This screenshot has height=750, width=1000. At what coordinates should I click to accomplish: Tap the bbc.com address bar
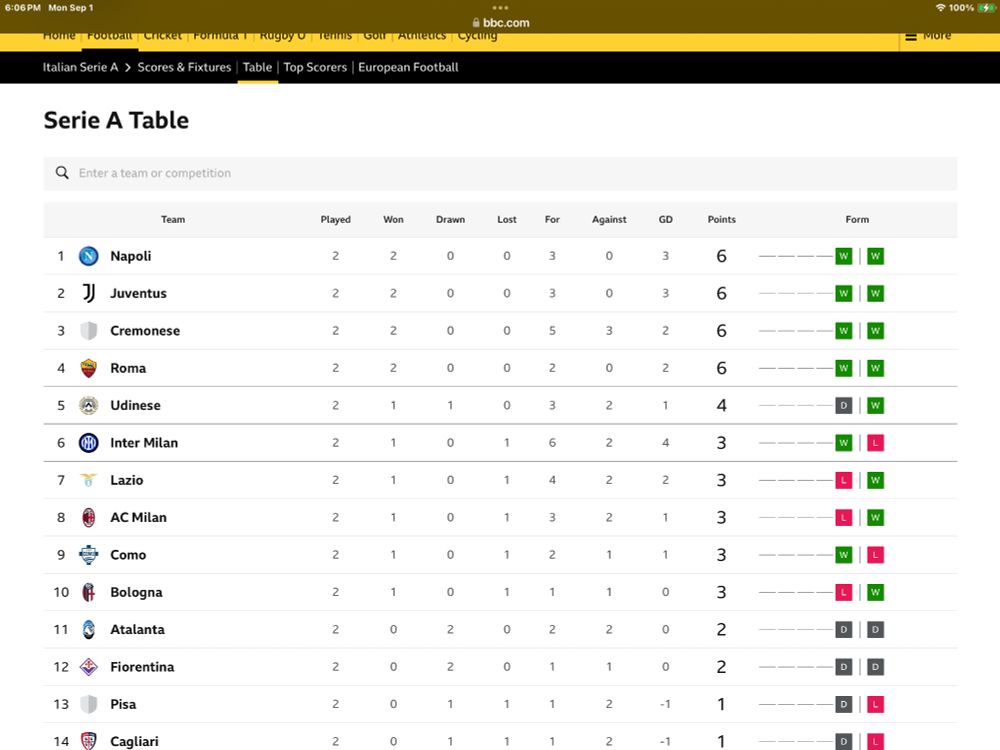500,22
